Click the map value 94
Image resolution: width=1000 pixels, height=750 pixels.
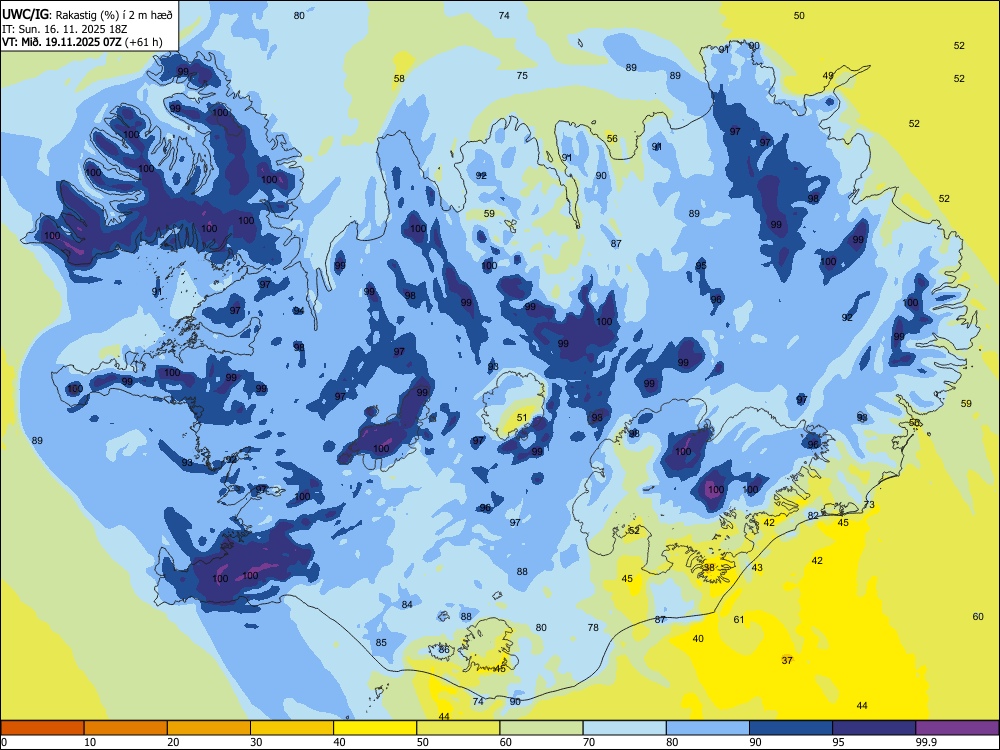(x=298, y=311)
